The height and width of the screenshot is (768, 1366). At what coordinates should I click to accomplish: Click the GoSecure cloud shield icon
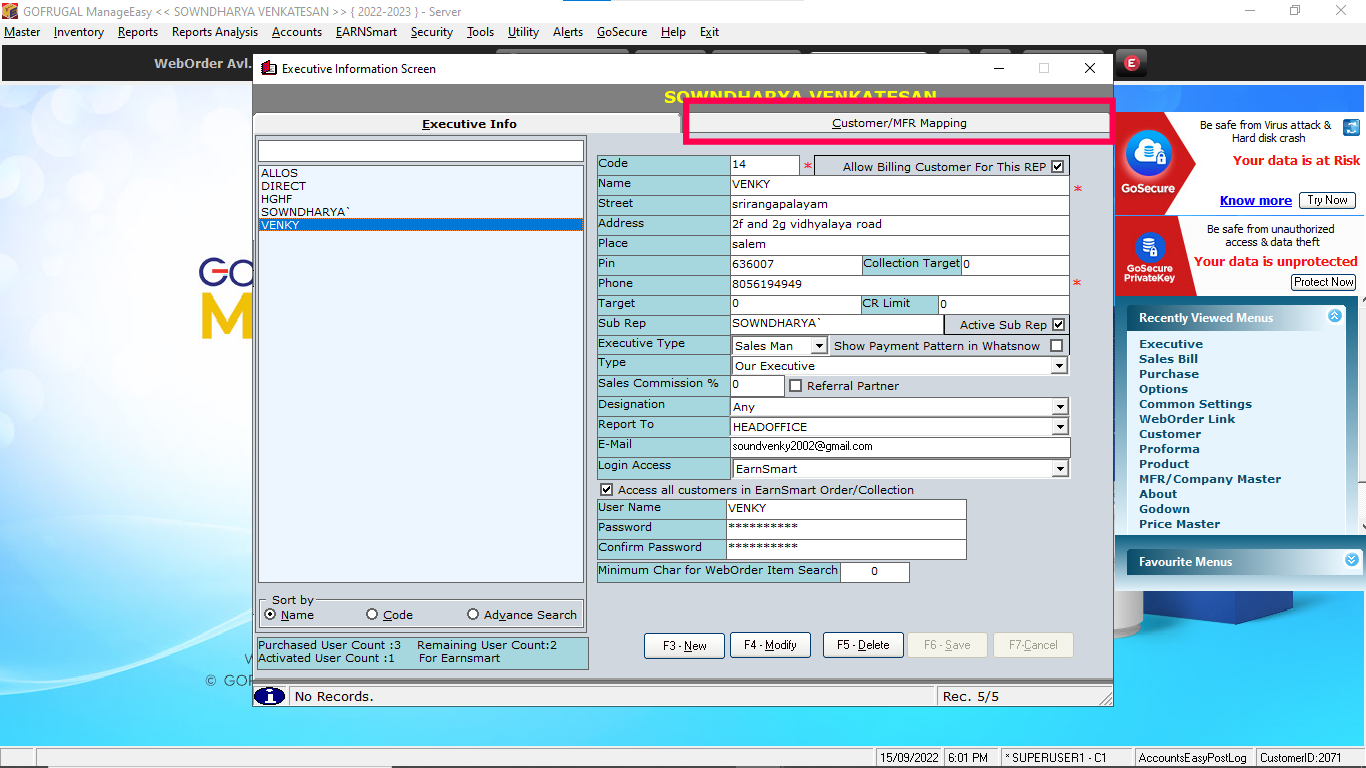pos(1149,154)
